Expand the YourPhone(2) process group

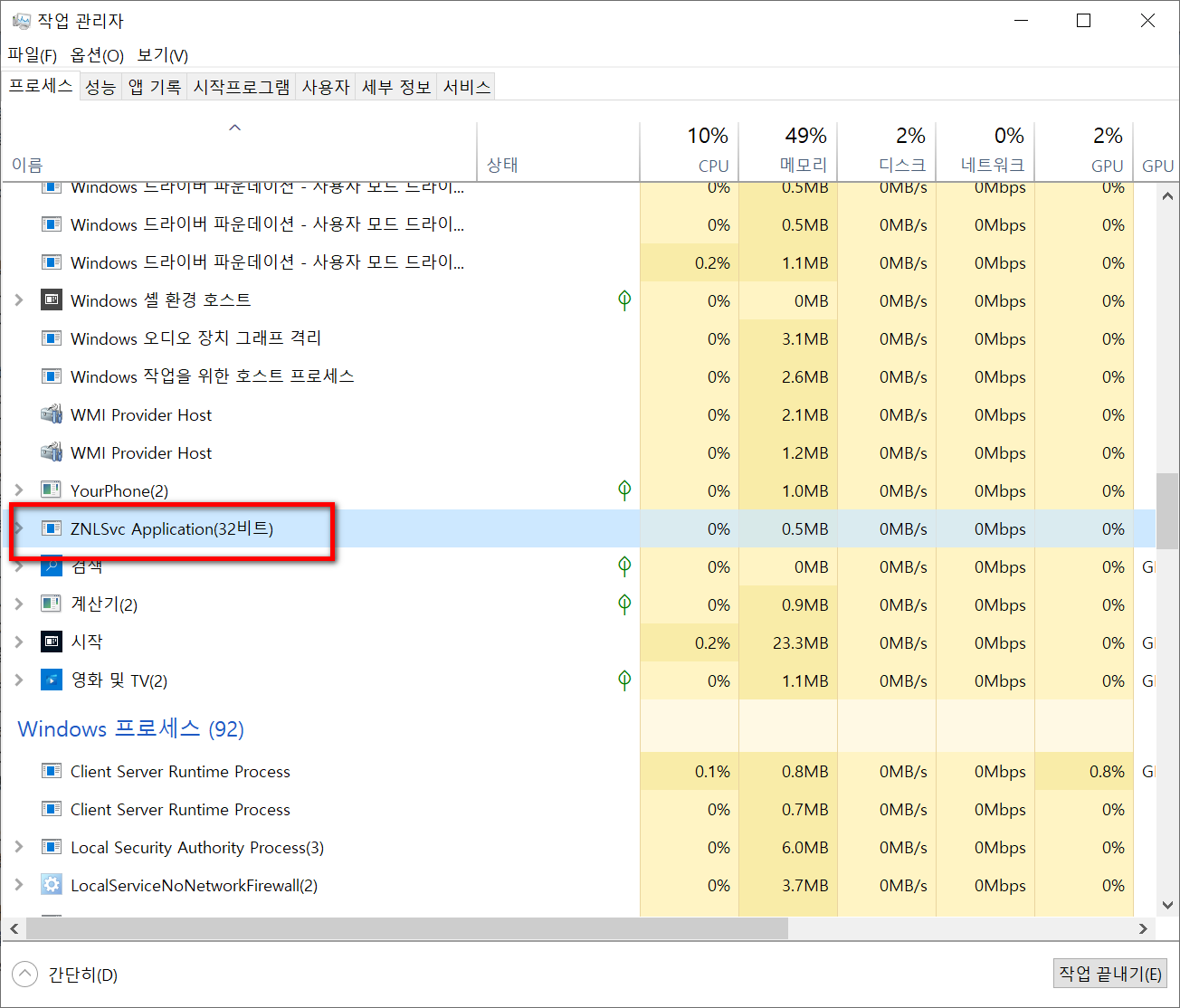click(x=19, y=490)
